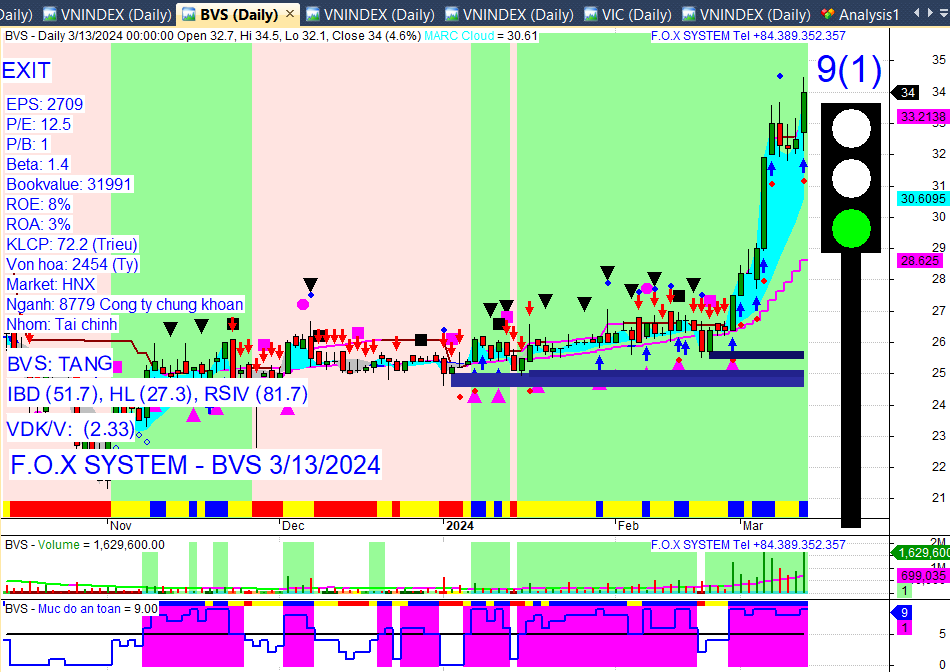Switch to the Analysis1 tab

[x=860, y=14]
